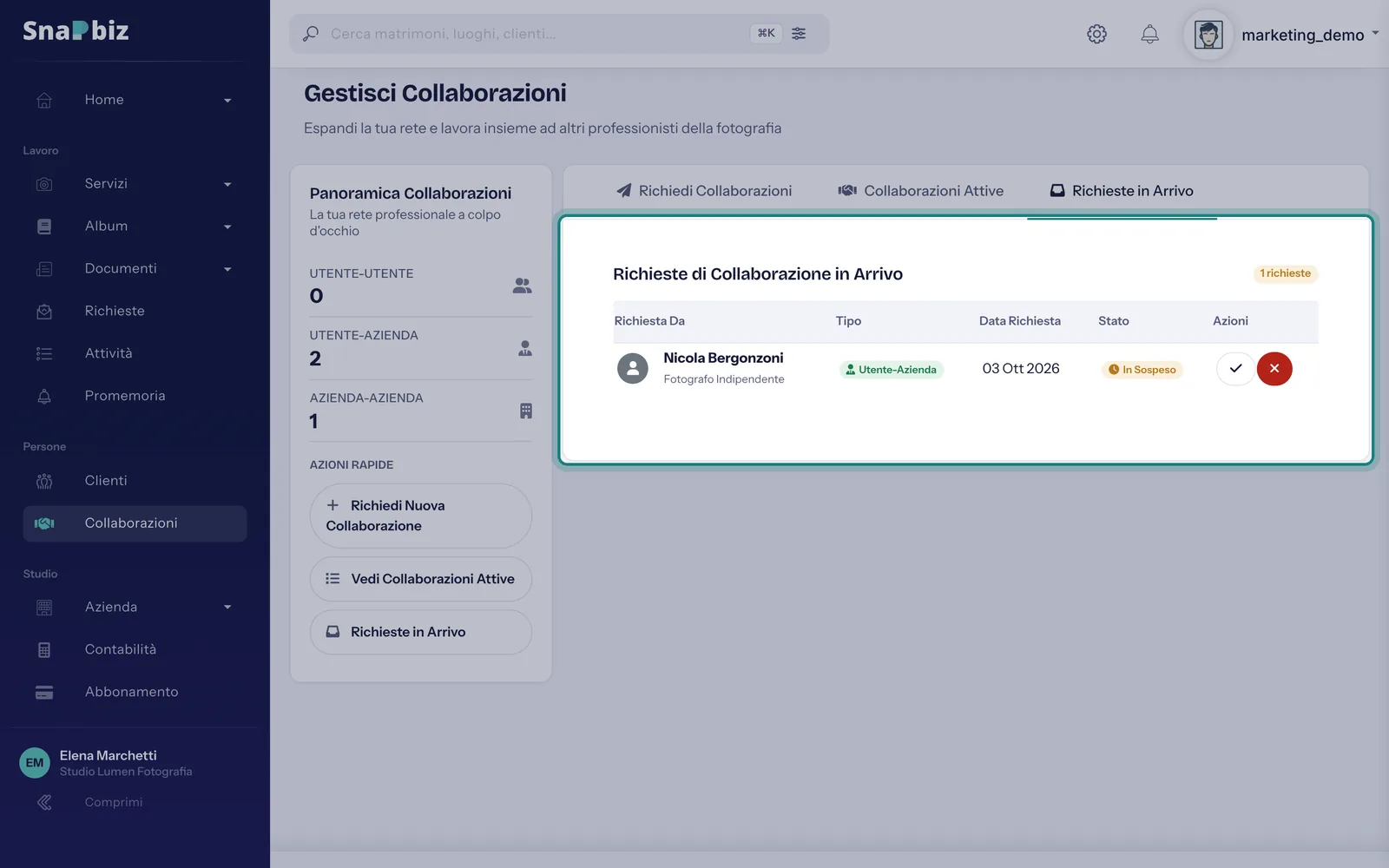Image resolution: width=1389 pixels, height=868 pixels.
Task: Open the settings gear icon
Action: [x=1096, y=34]
